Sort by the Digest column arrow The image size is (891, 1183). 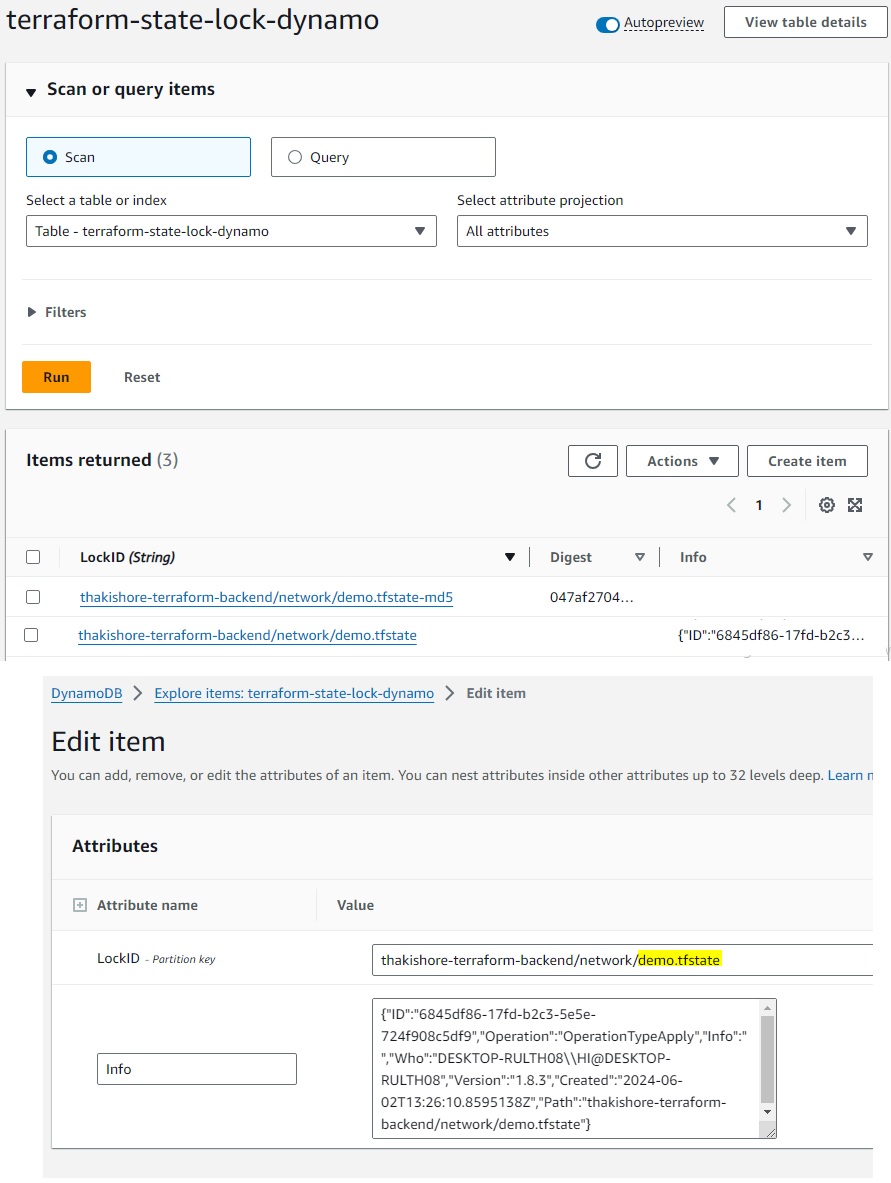coord(640,557)
